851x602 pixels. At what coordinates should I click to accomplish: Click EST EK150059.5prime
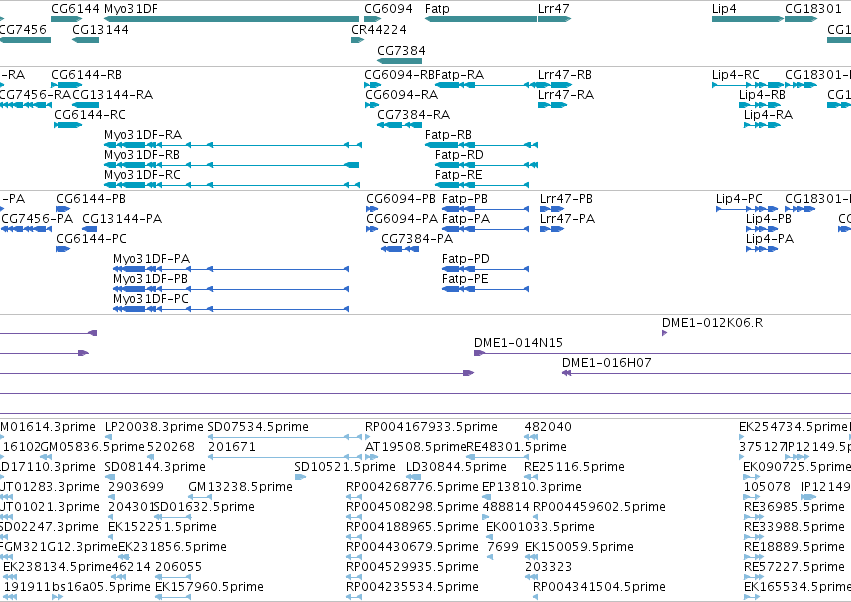pyautogui.click(x=531, y=556)
